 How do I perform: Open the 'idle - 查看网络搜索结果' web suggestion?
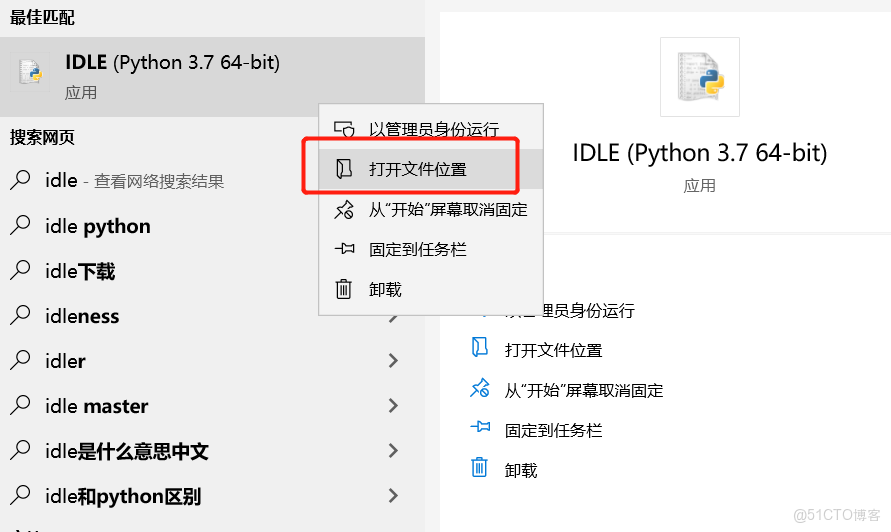point(159,181)
